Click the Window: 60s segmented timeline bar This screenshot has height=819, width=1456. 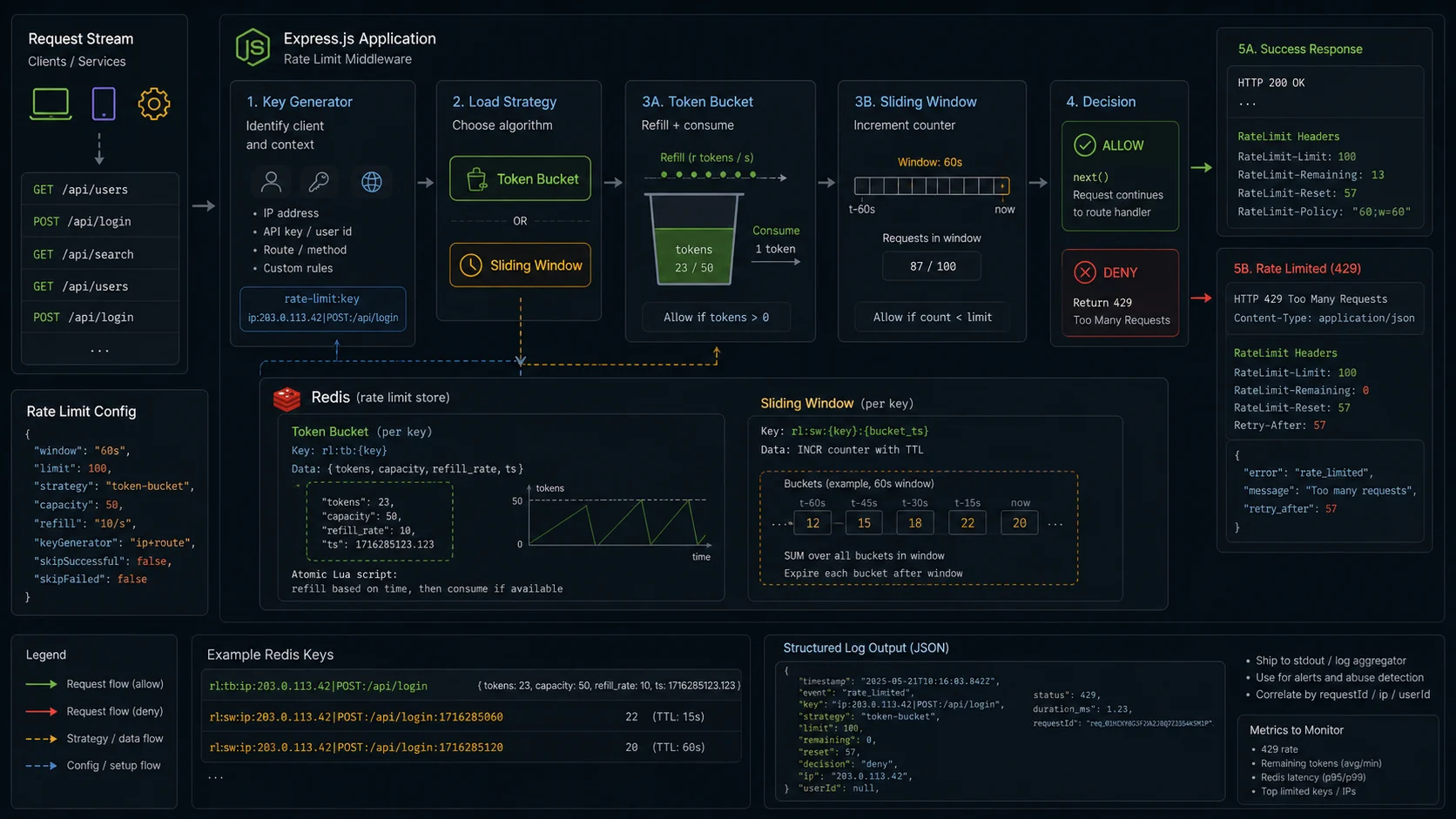932,185
